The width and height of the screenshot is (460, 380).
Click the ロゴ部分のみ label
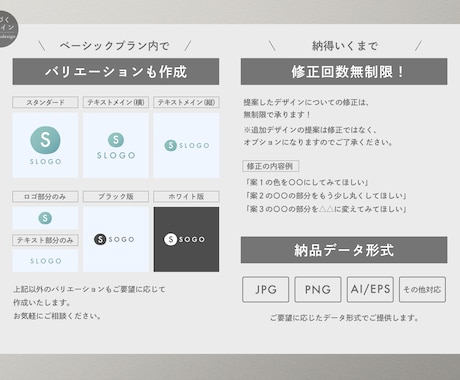coord(45,197)
